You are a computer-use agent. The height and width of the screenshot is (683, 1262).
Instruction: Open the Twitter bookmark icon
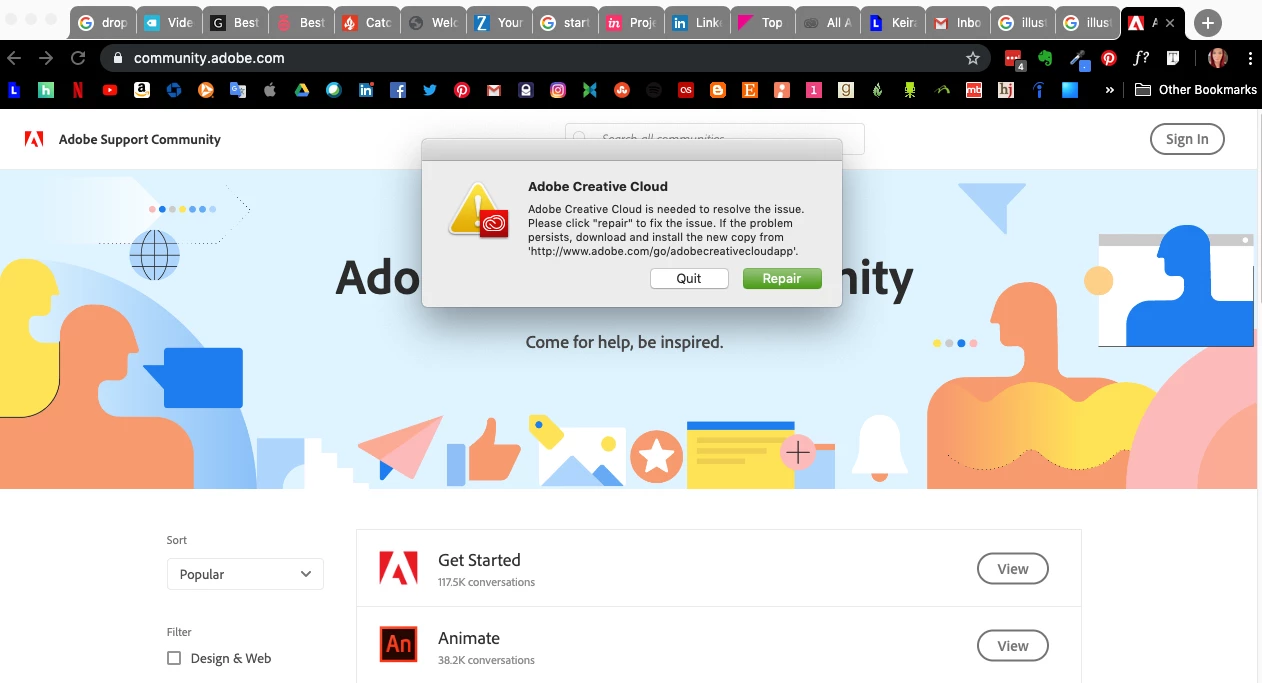tap(430, 90)
